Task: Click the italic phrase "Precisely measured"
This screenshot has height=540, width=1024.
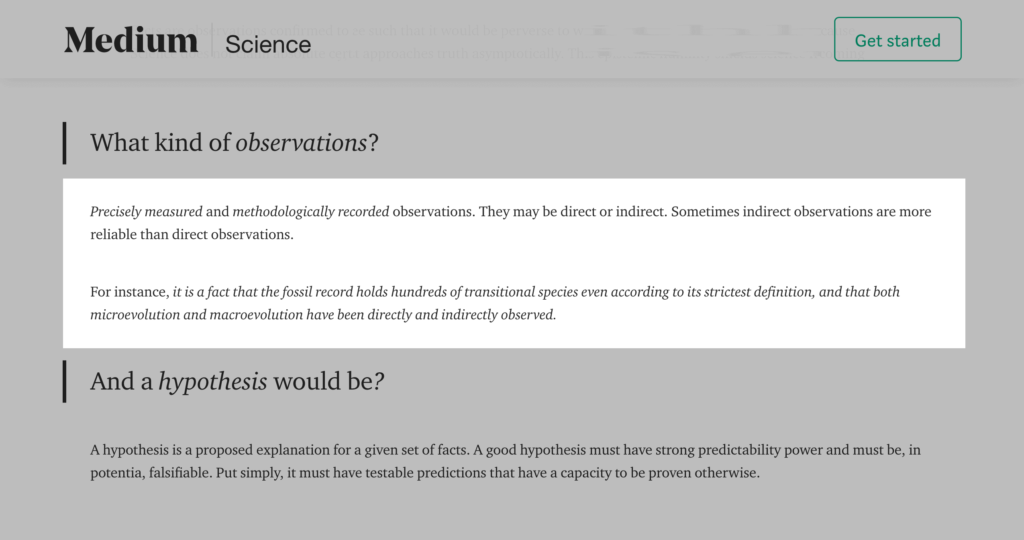Action: tap(146, 212)
